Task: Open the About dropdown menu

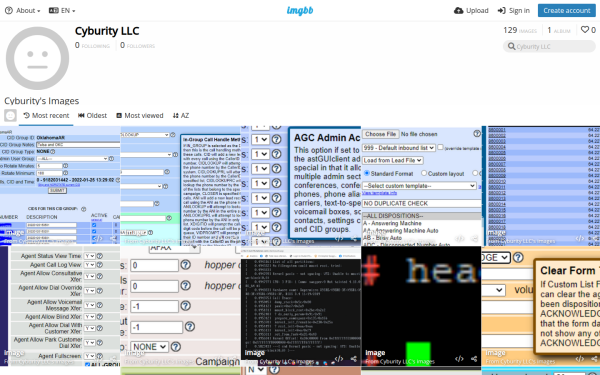Action: (22, 11)
